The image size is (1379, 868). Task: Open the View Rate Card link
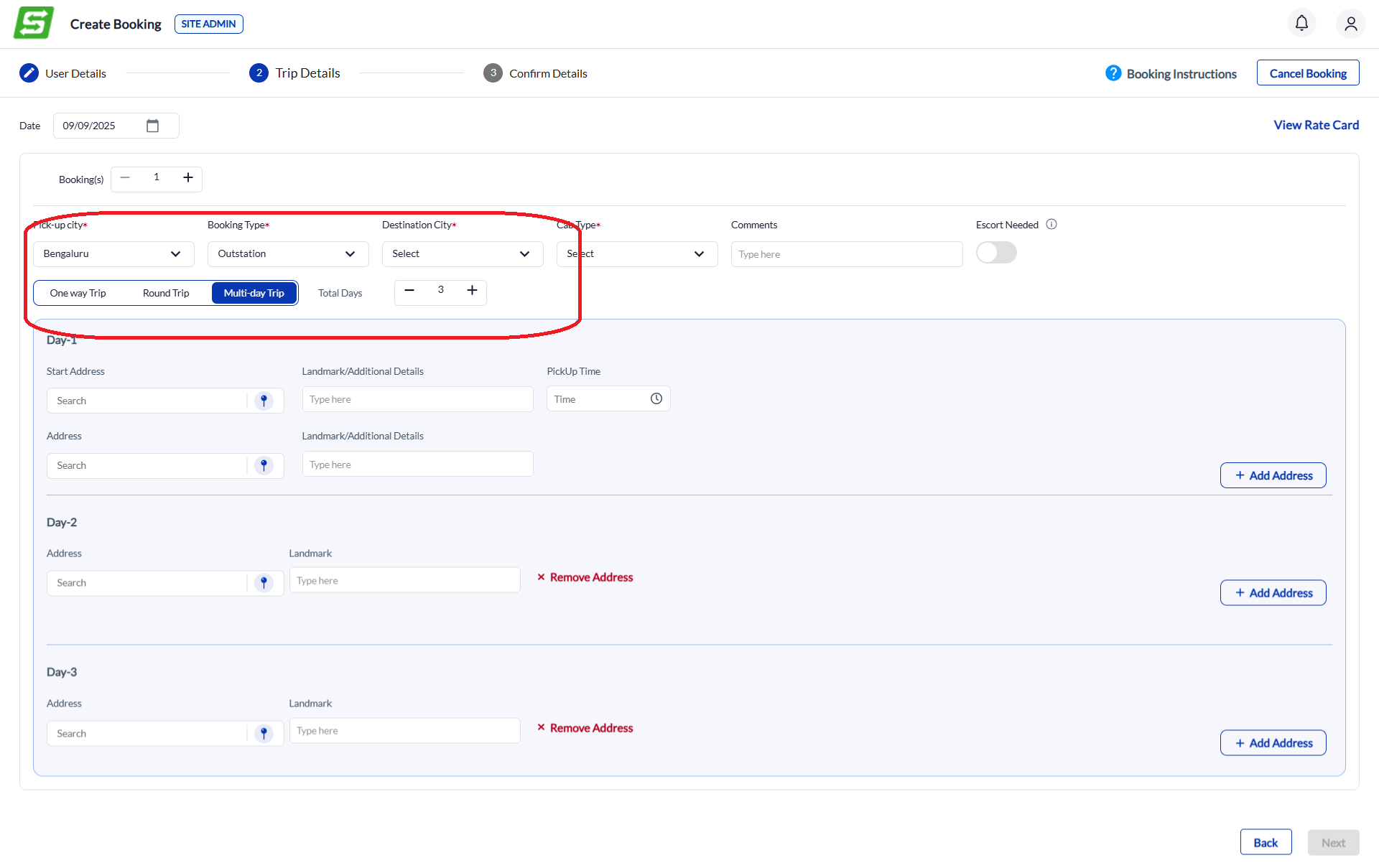click(1316, 125)
